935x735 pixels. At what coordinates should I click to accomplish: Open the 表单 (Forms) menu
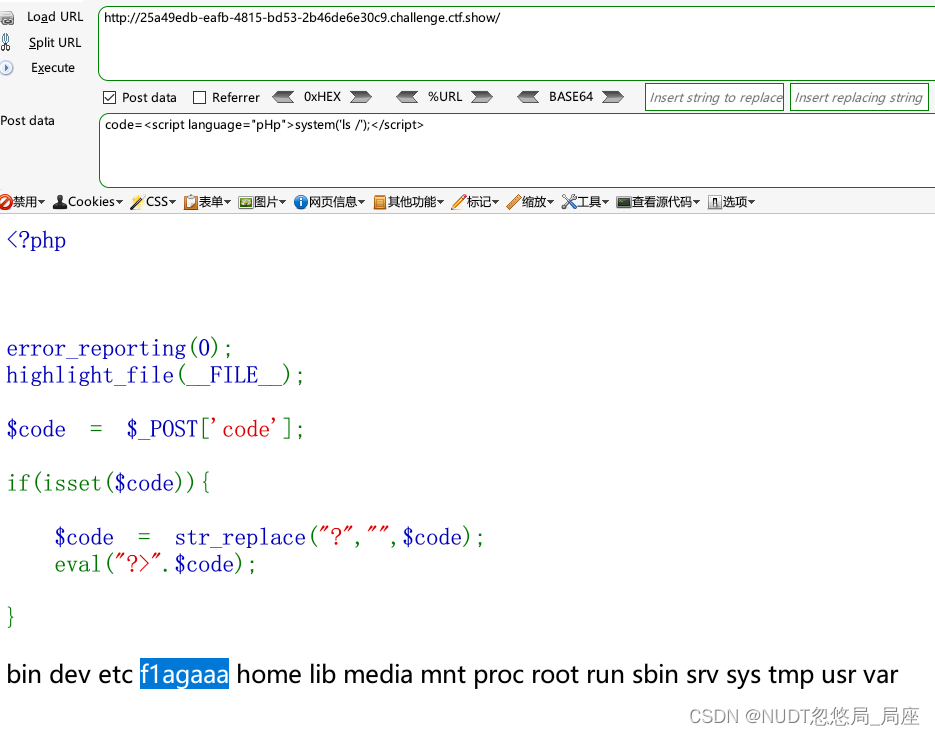[x=207, y=202]
